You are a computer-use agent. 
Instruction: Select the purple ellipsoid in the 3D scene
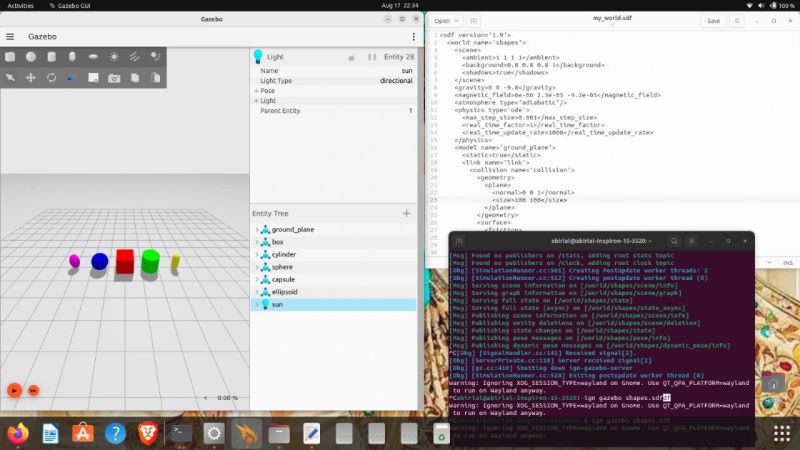click(x=74, y=261)
